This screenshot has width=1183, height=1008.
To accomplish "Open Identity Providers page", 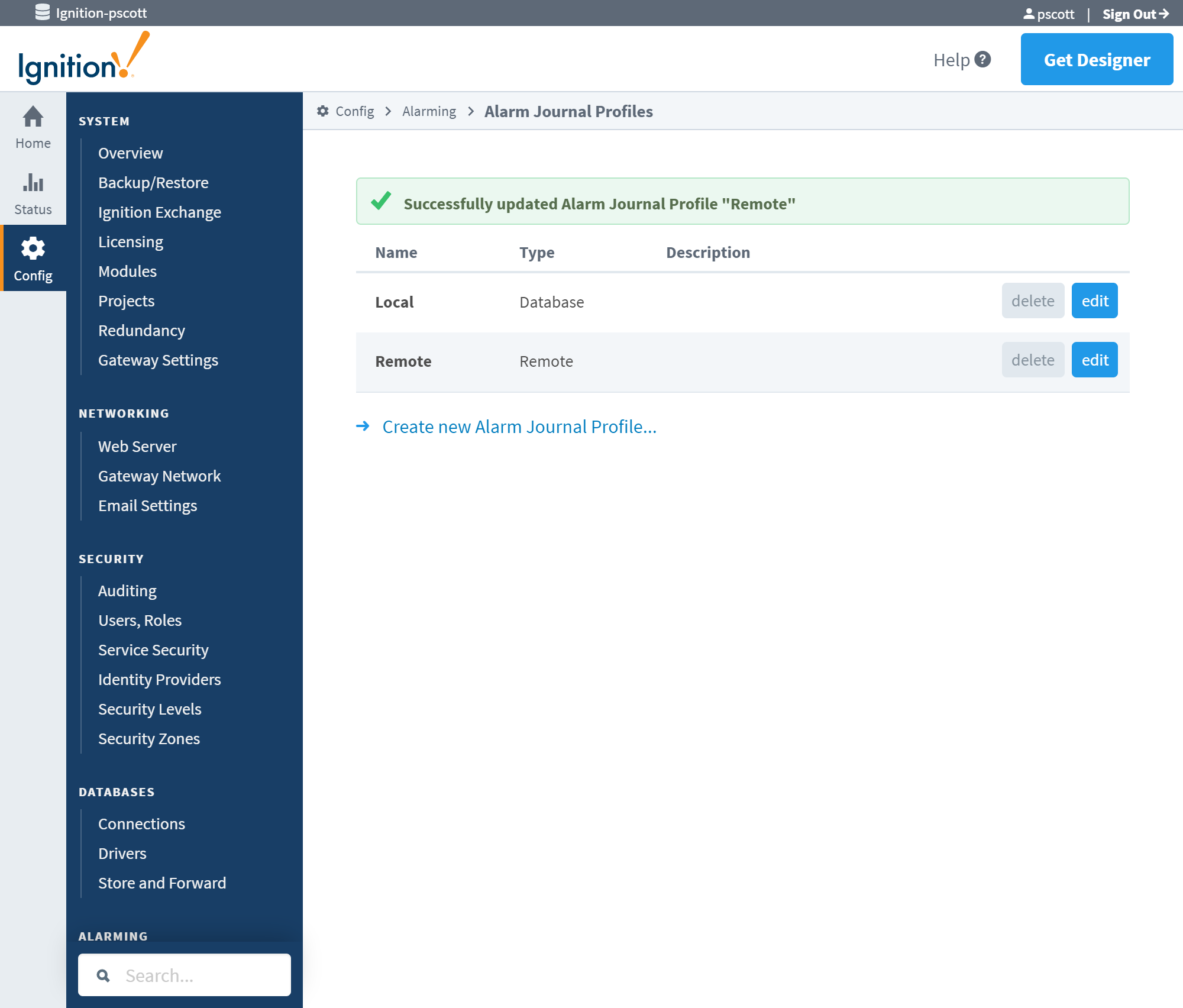I will coord(159,680).
